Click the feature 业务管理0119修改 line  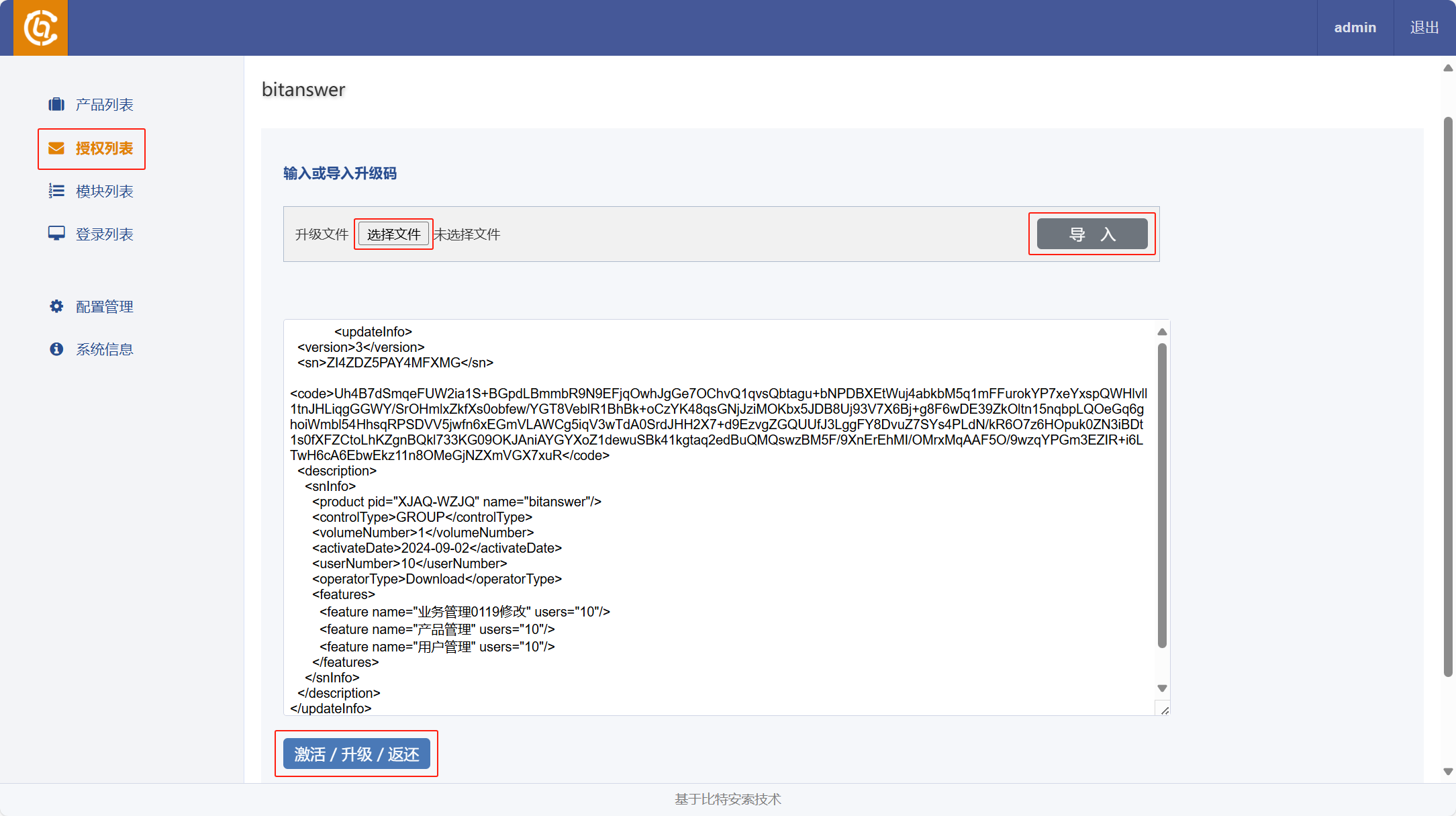click(465, 612)
